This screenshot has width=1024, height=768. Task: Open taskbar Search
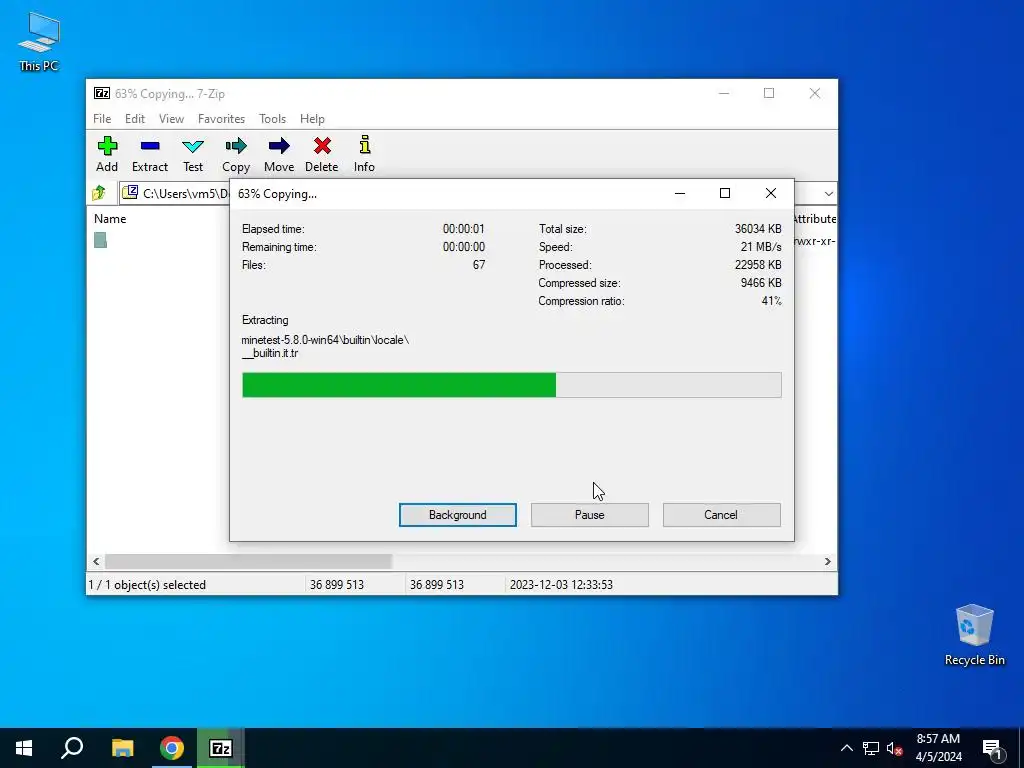[72, 748]
